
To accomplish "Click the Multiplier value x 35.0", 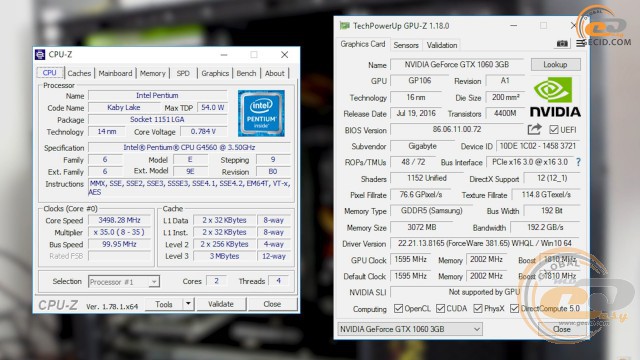I will tap(119, 232).
